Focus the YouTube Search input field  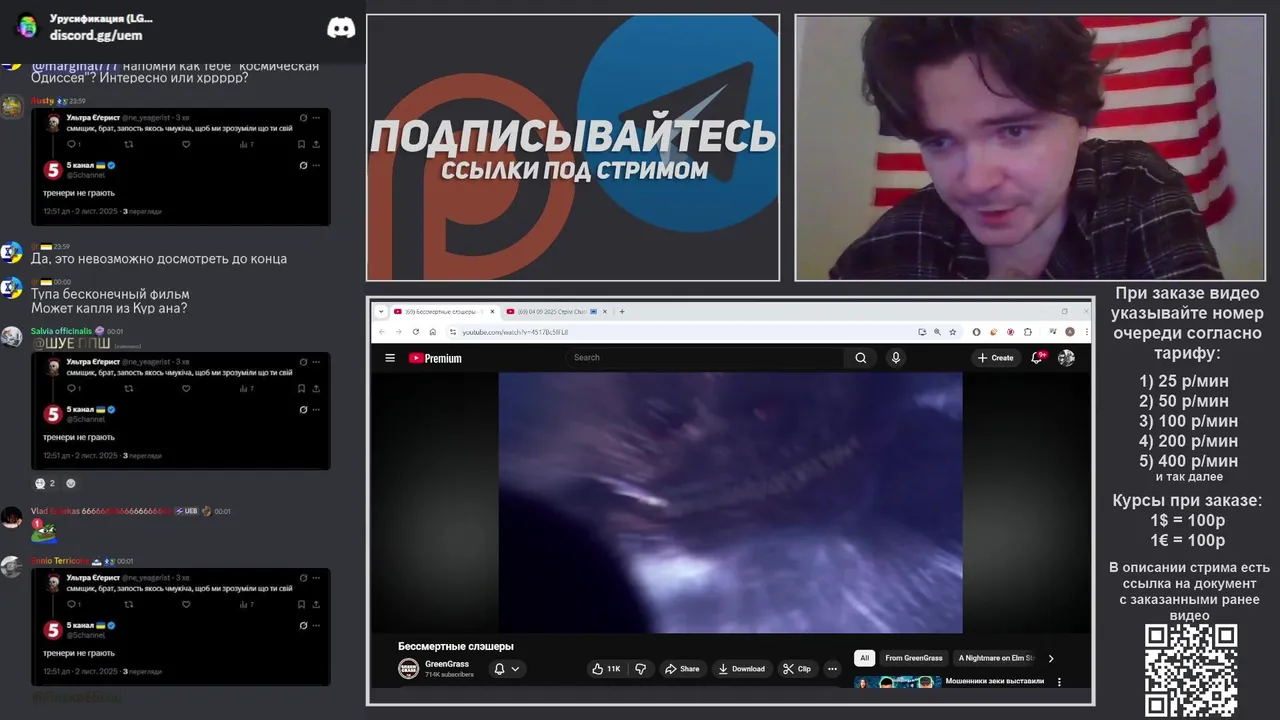pyautogui.click(x=705, y=358)
